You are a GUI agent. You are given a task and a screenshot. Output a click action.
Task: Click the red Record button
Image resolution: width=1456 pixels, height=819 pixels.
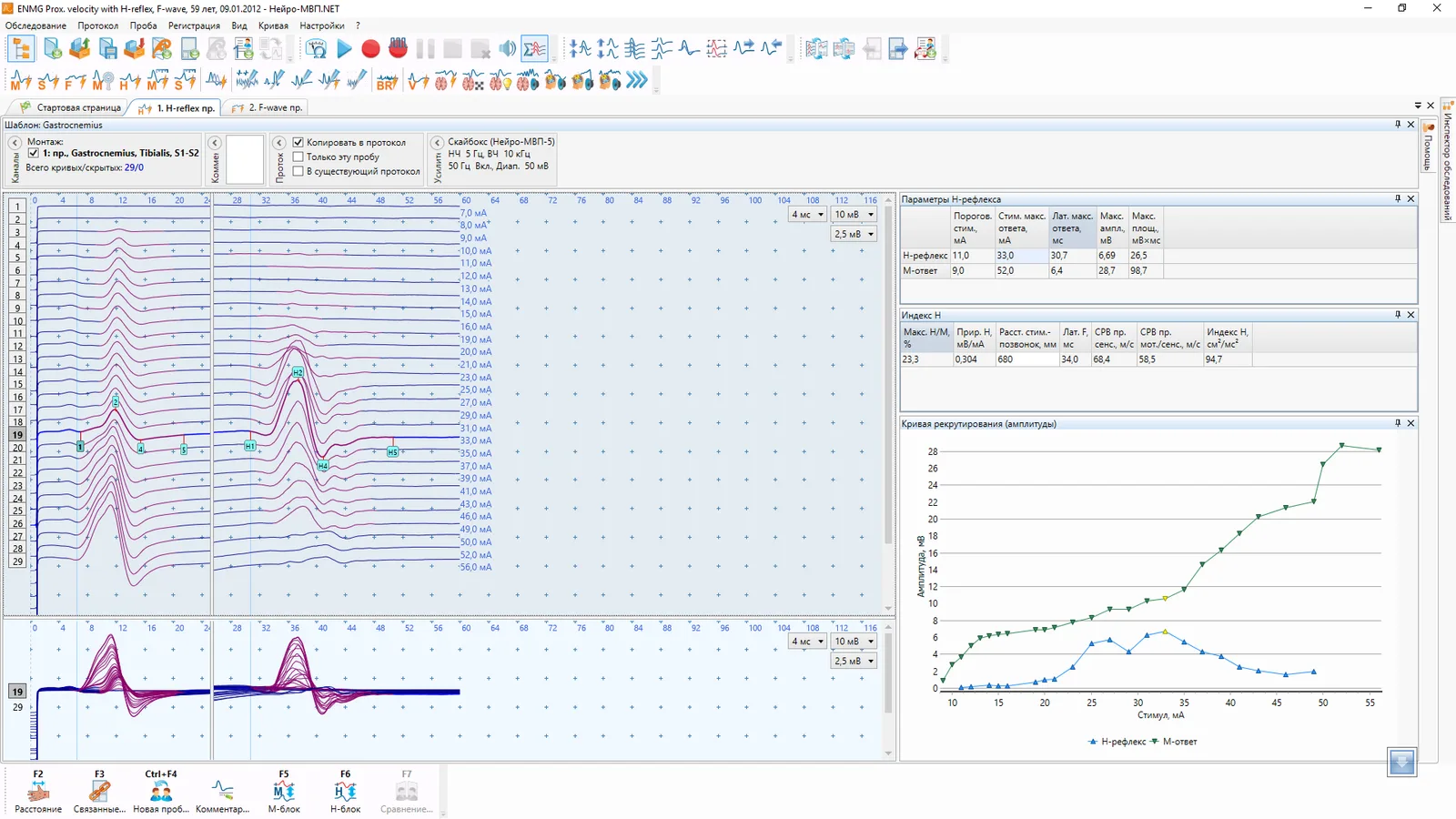(x=370, y=49)
